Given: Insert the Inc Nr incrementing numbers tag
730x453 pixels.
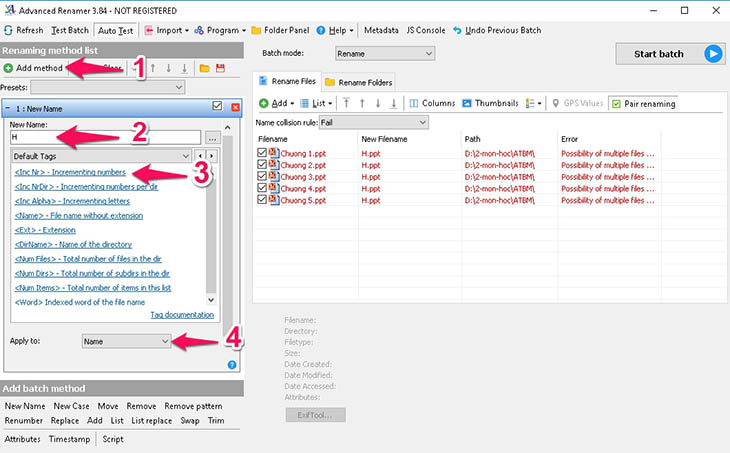Looking at the screenshot, I should 70,172.
